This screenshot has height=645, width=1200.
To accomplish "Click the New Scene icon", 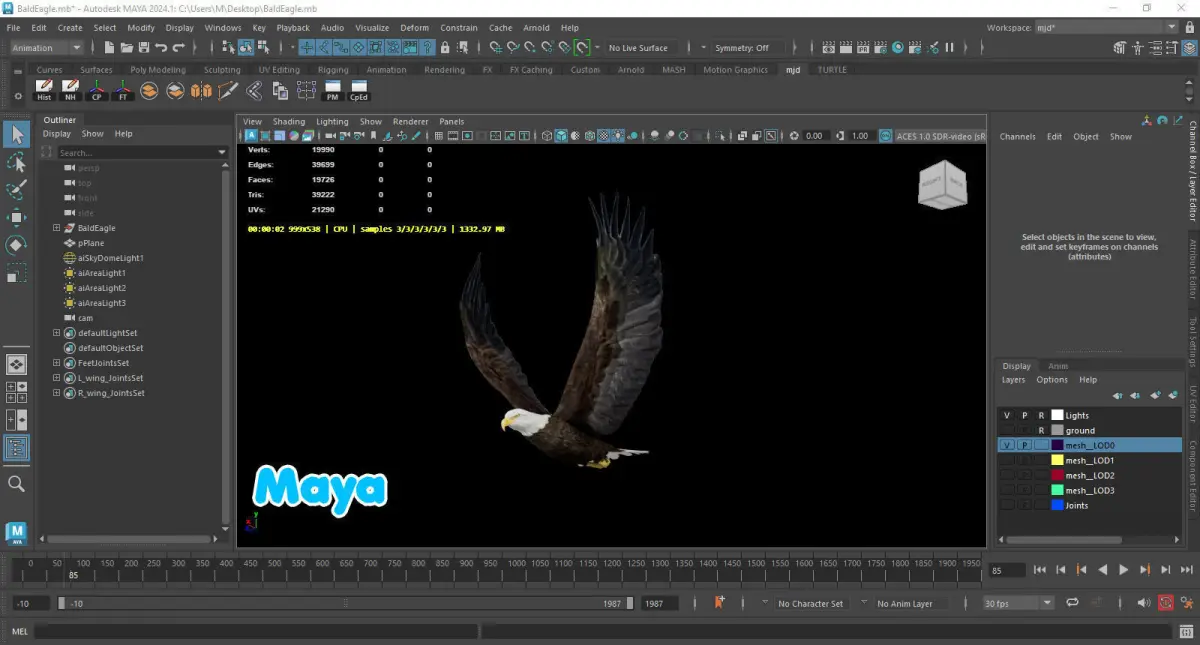I will pyautogui.click(x=109, y=47).
